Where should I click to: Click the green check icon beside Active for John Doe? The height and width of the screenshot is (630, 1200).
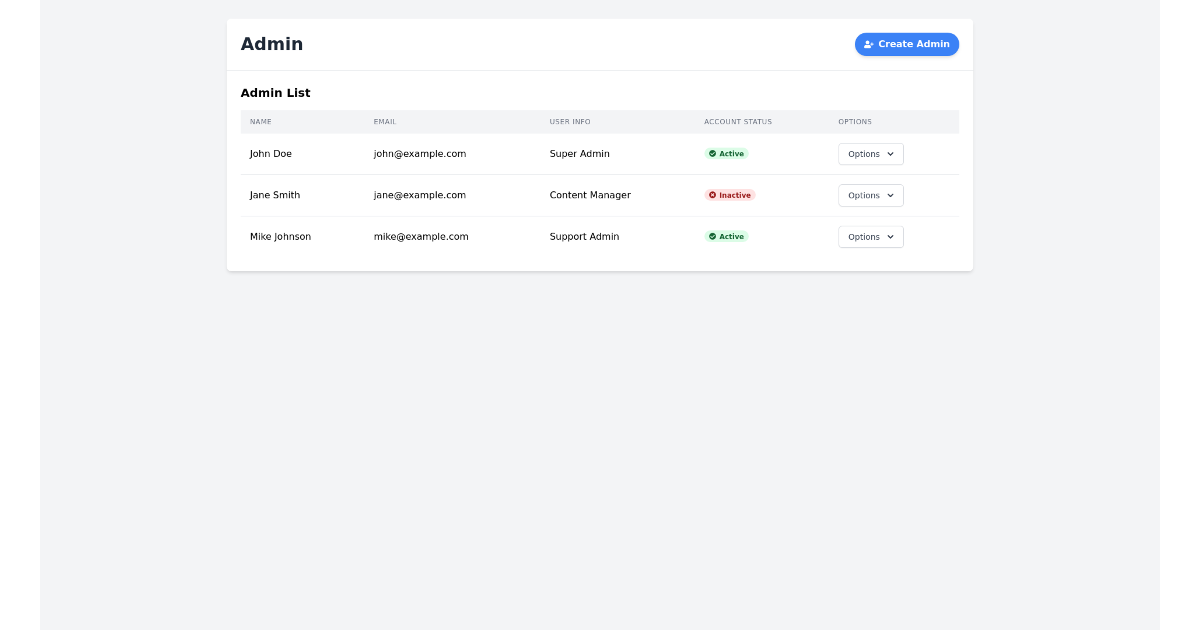713,153
